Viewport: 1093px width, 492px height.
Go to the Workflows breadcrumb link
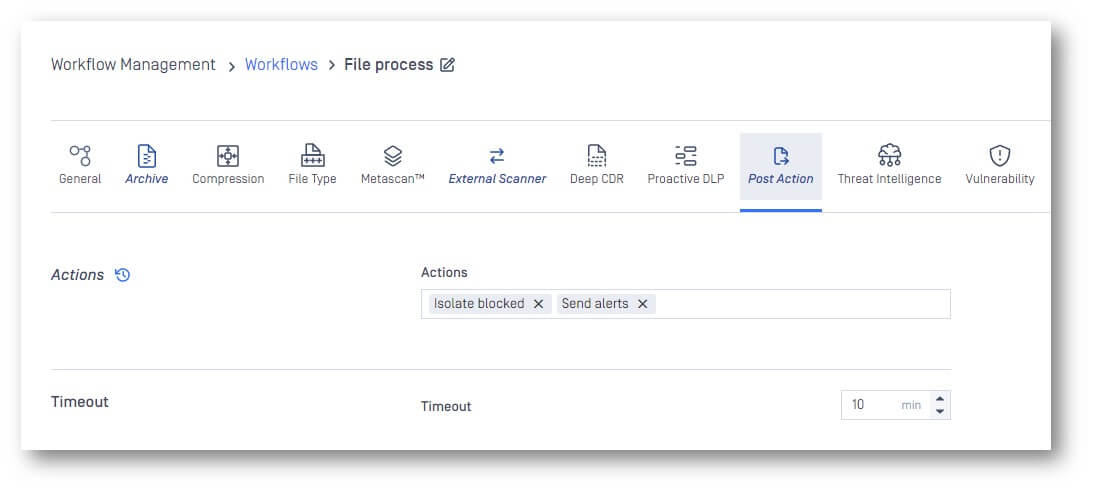[x=281, y=65]
